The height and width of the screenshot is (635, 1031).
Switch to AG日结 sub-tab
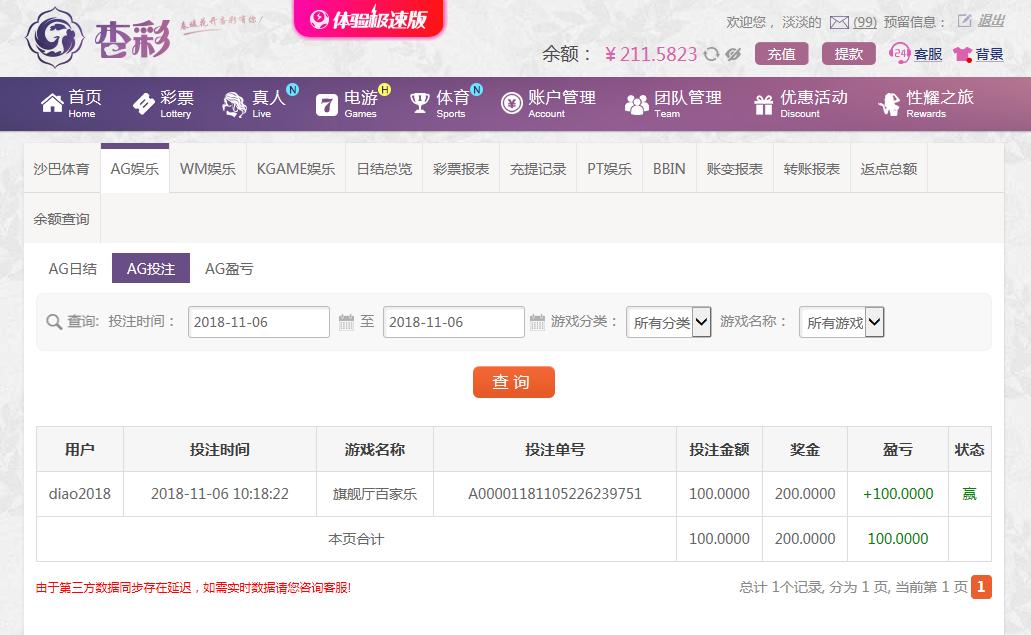point(72,268)
